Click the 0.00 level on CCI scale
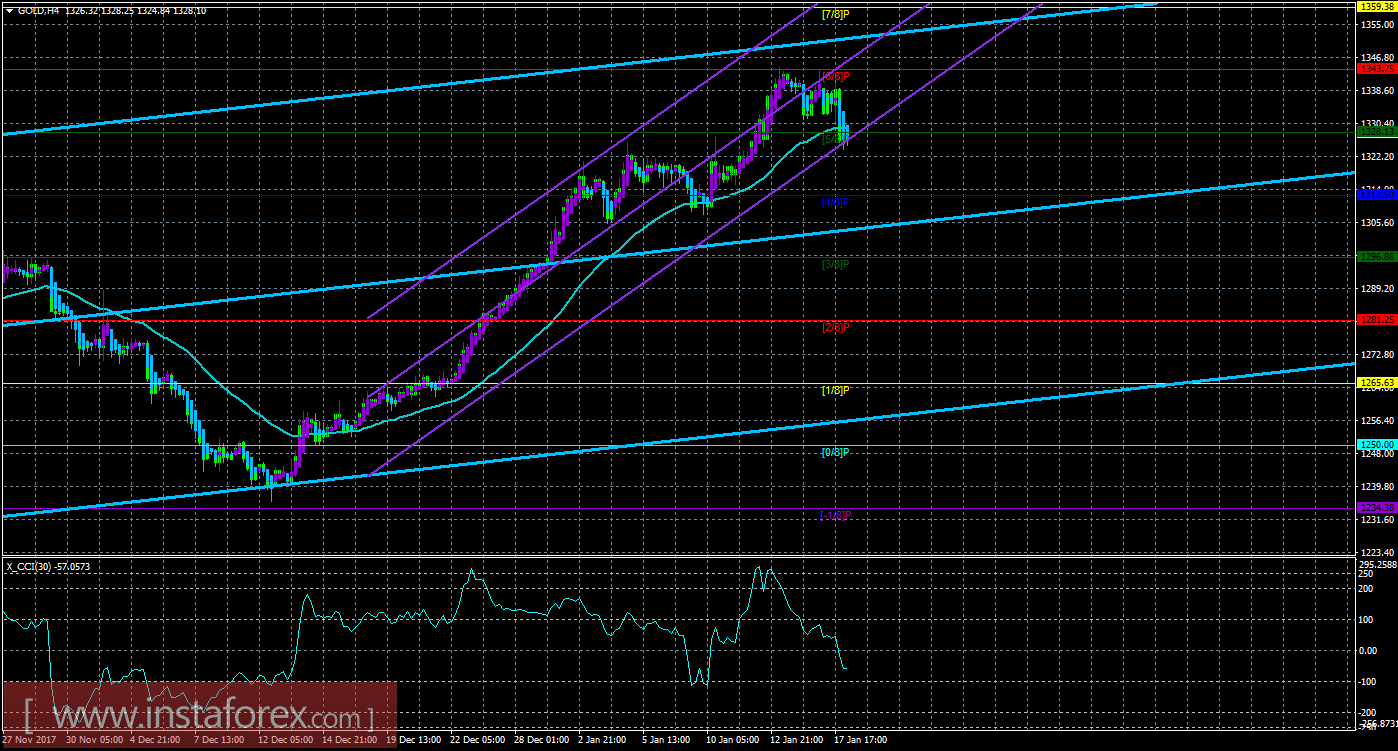This screenshot has width=1398, height=751. click(1366, 650)
